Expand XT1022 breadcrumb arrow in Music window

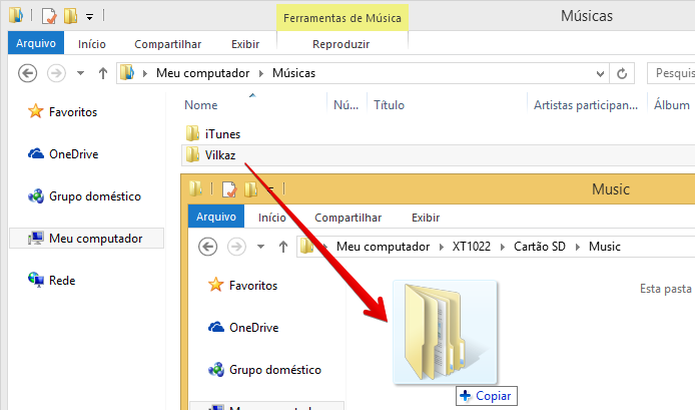click(502, 247)
